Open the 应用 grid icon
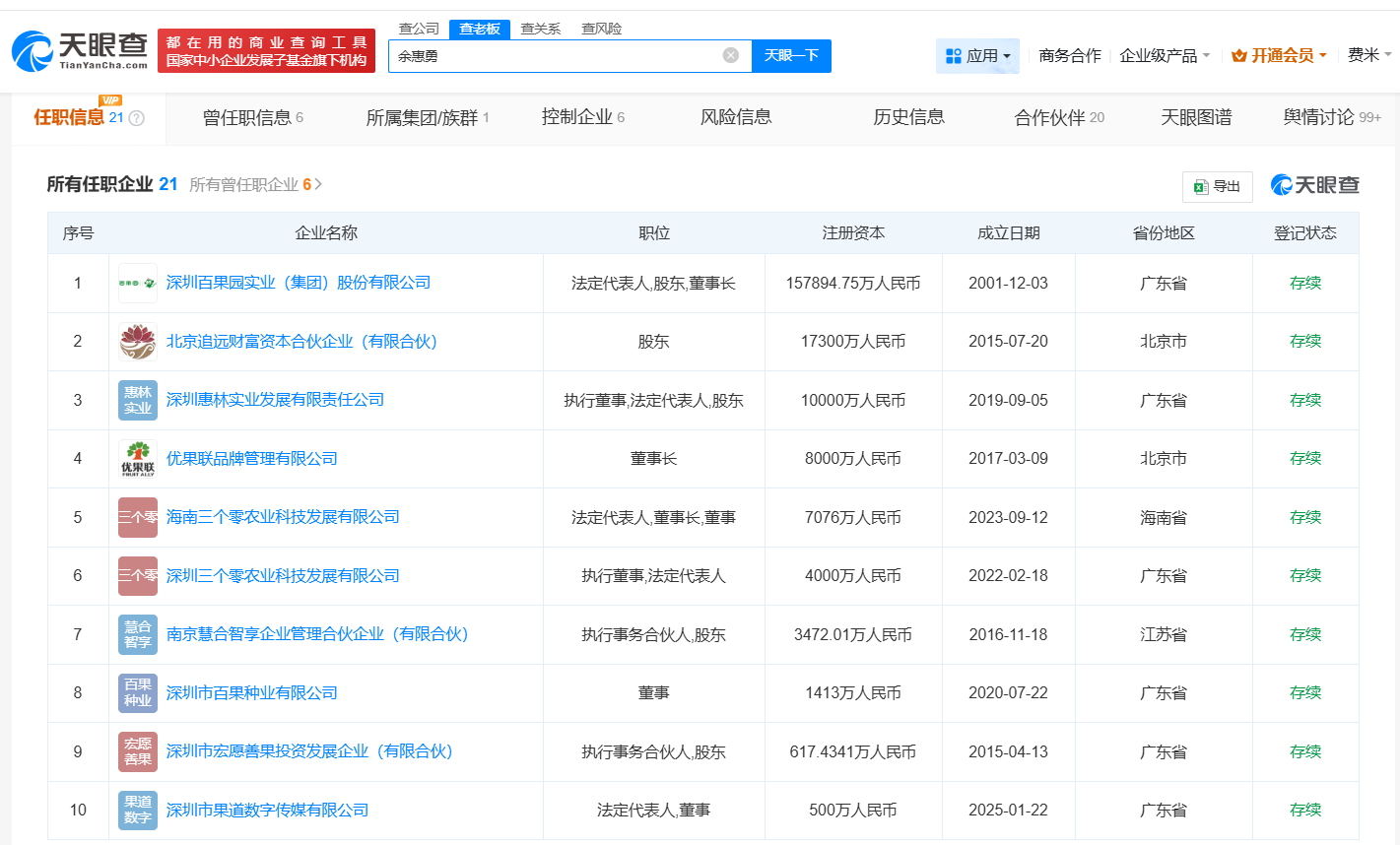1400x845 pixels. [976, 56]
